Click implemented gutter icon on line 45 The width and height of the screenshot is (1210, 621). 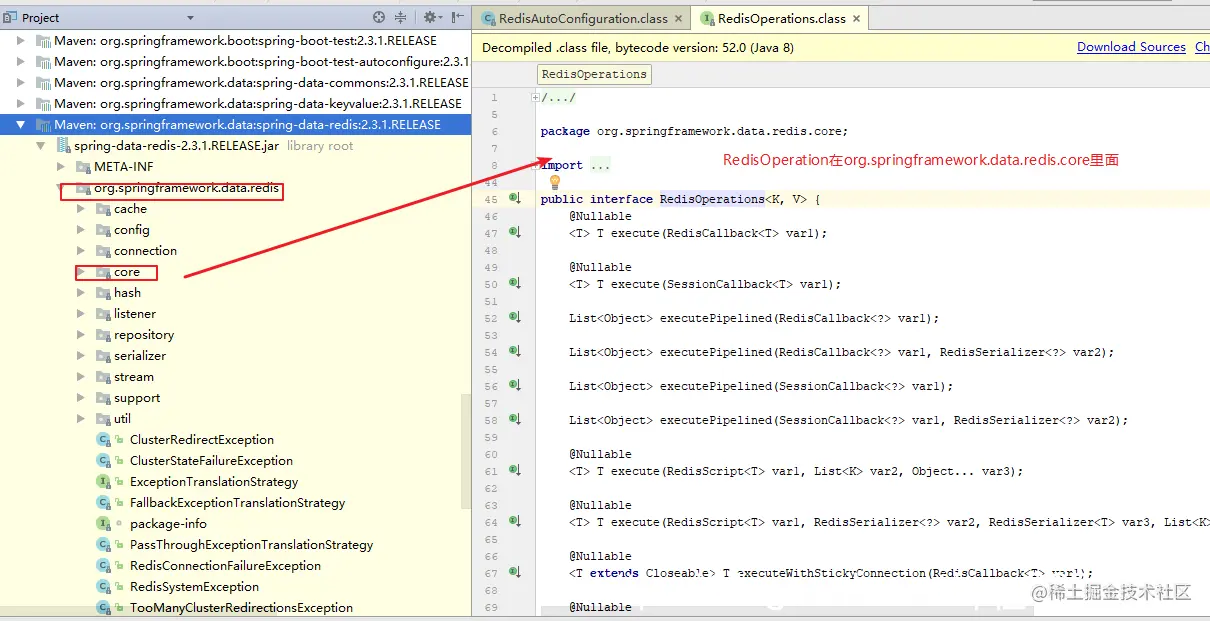tap(515, 199)
